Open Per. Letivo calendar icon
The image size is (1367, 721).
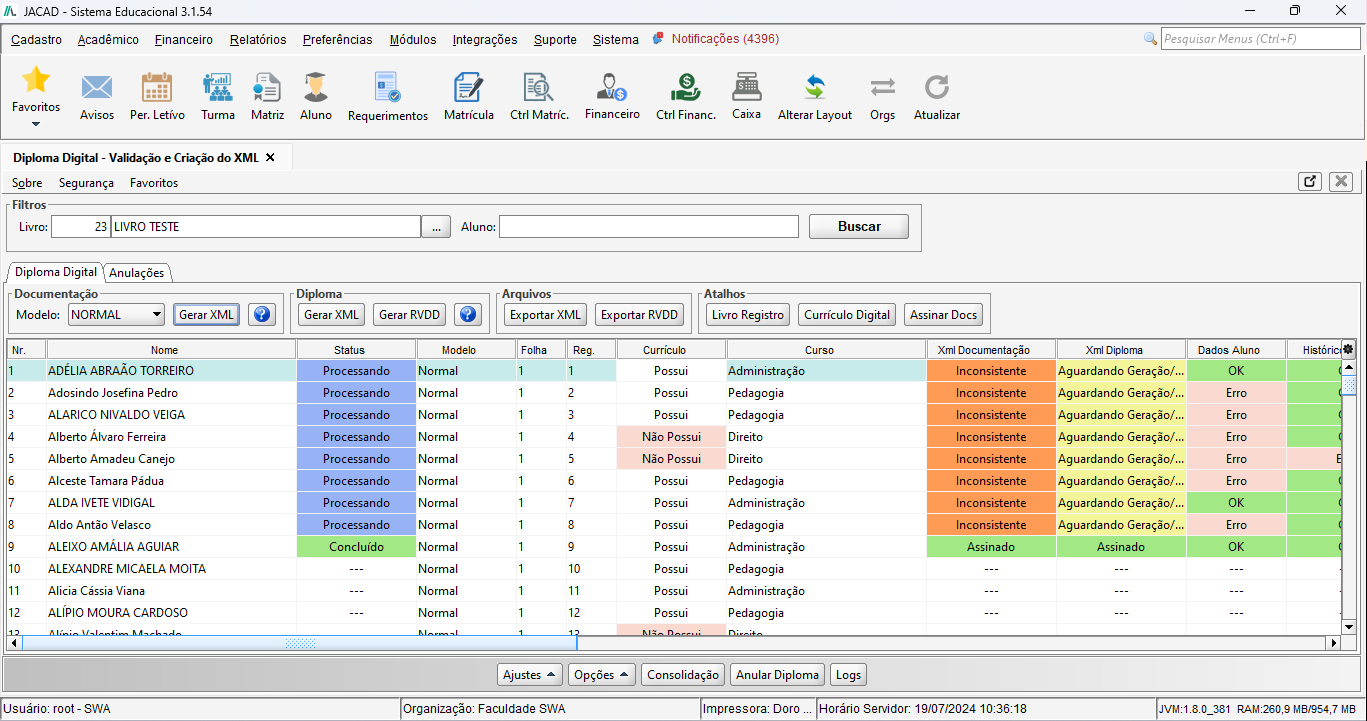pos(157,88)
